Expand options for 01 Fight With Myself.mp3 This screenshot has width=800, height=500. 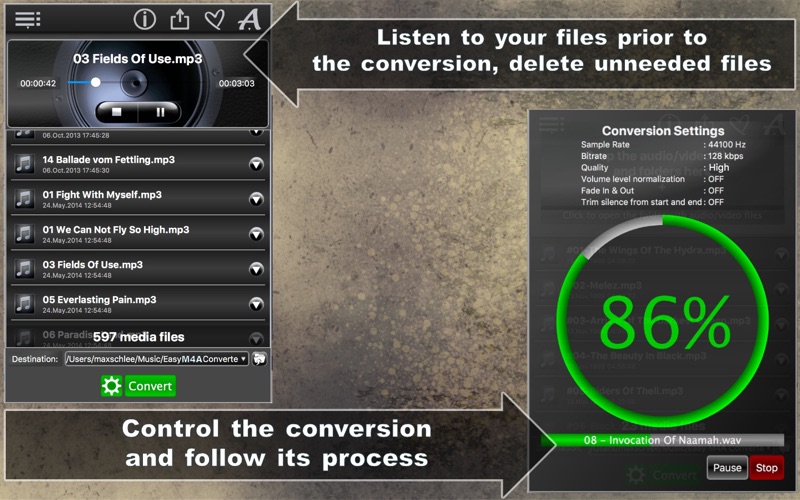(256, 199)
